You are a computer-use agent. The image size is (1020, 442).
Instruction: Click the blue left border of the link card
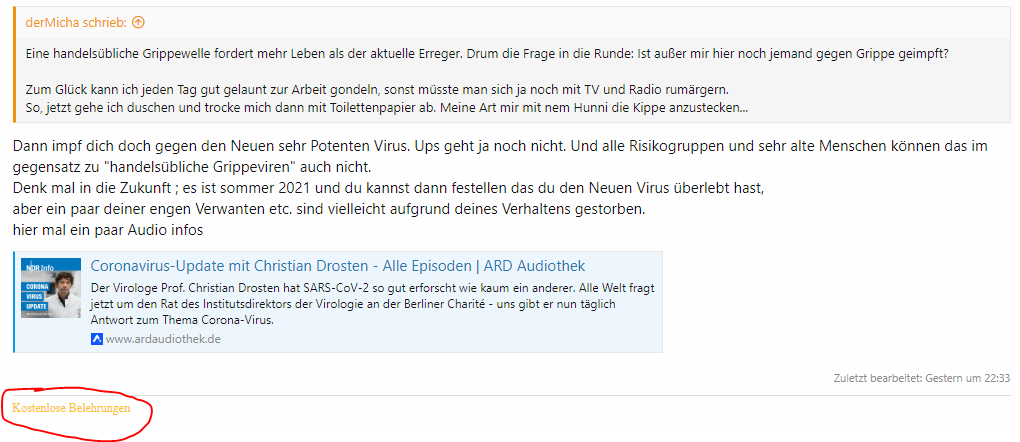click(x=15, y=301)
